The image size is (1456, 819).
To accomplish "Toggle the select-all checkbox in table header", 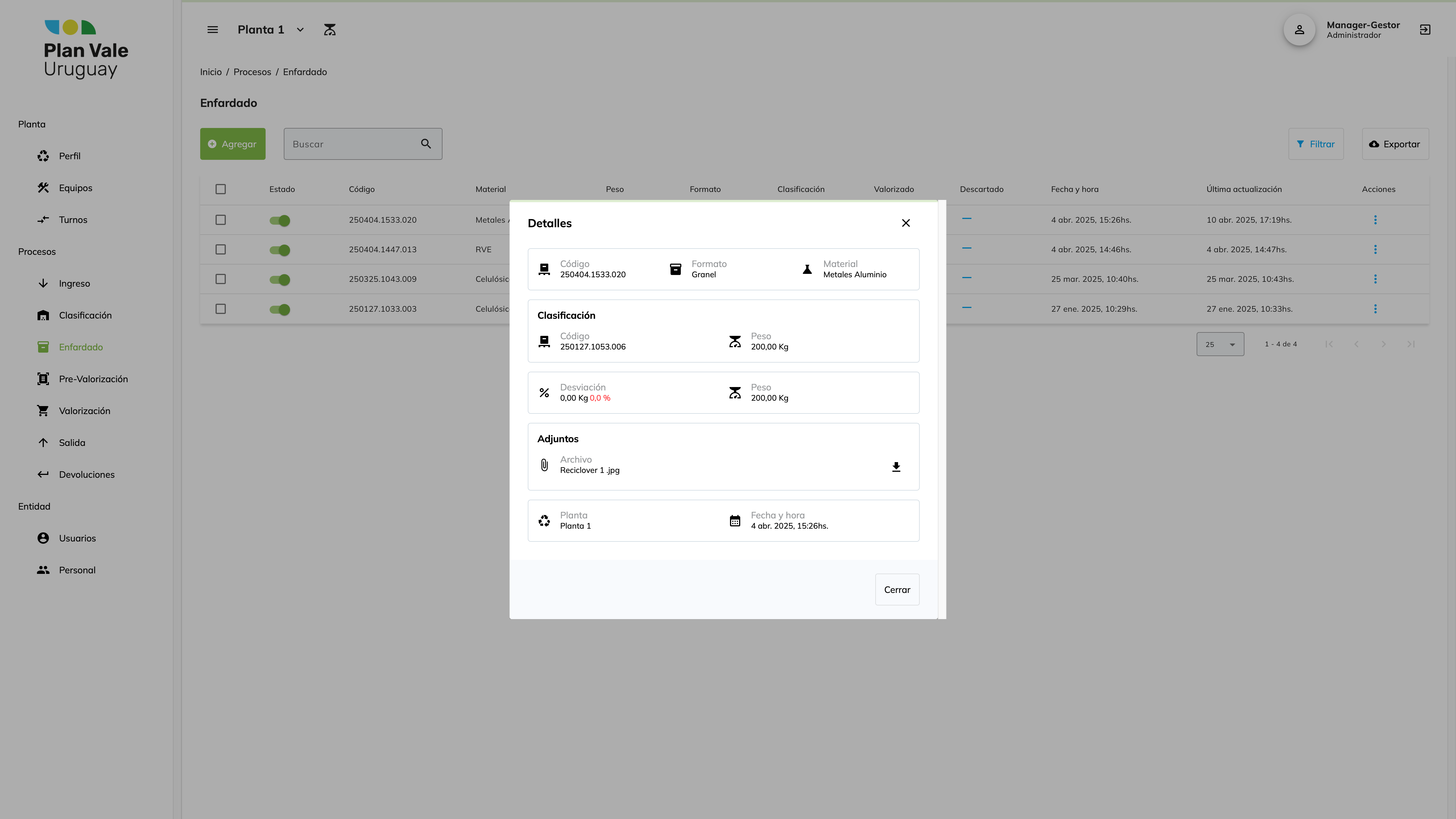I will pyautogui.click(x=220, y=189).
